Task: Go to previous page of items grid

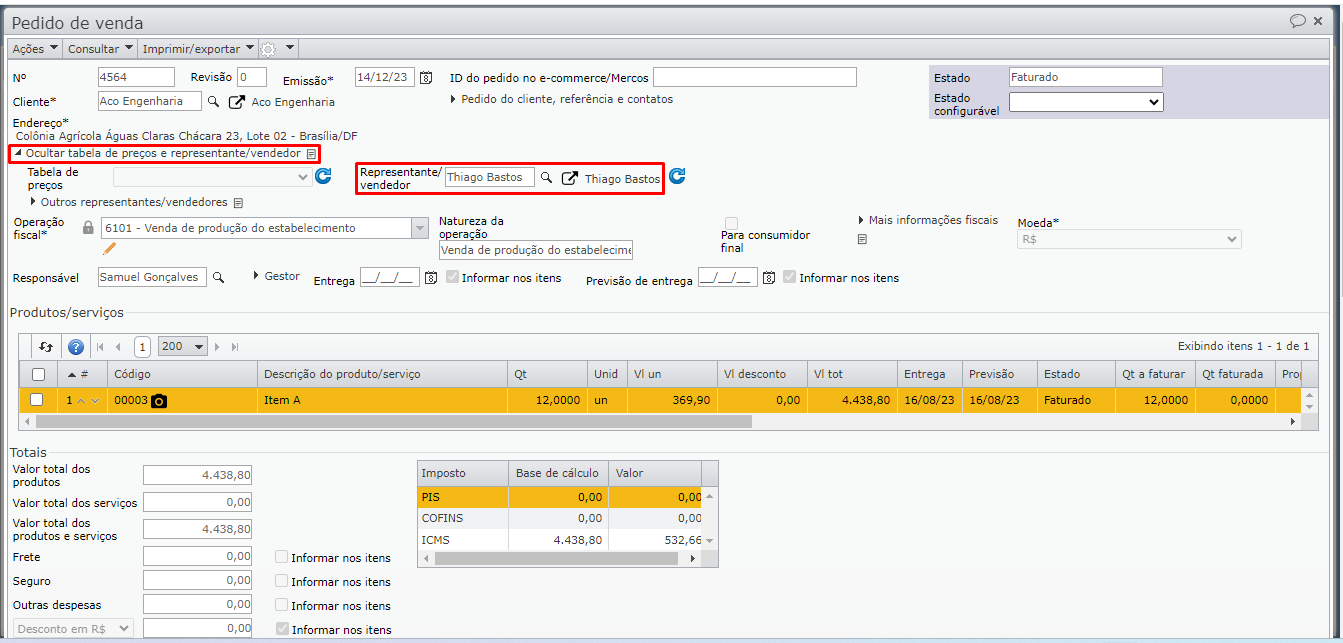Action: click(x=118, y=347)
